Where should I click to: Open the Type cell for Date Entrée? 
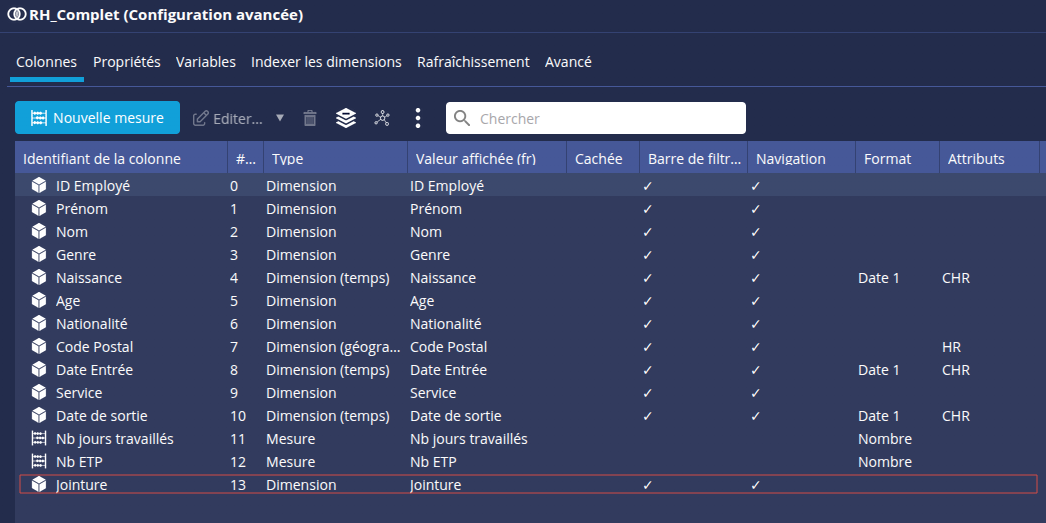point(328,370)
